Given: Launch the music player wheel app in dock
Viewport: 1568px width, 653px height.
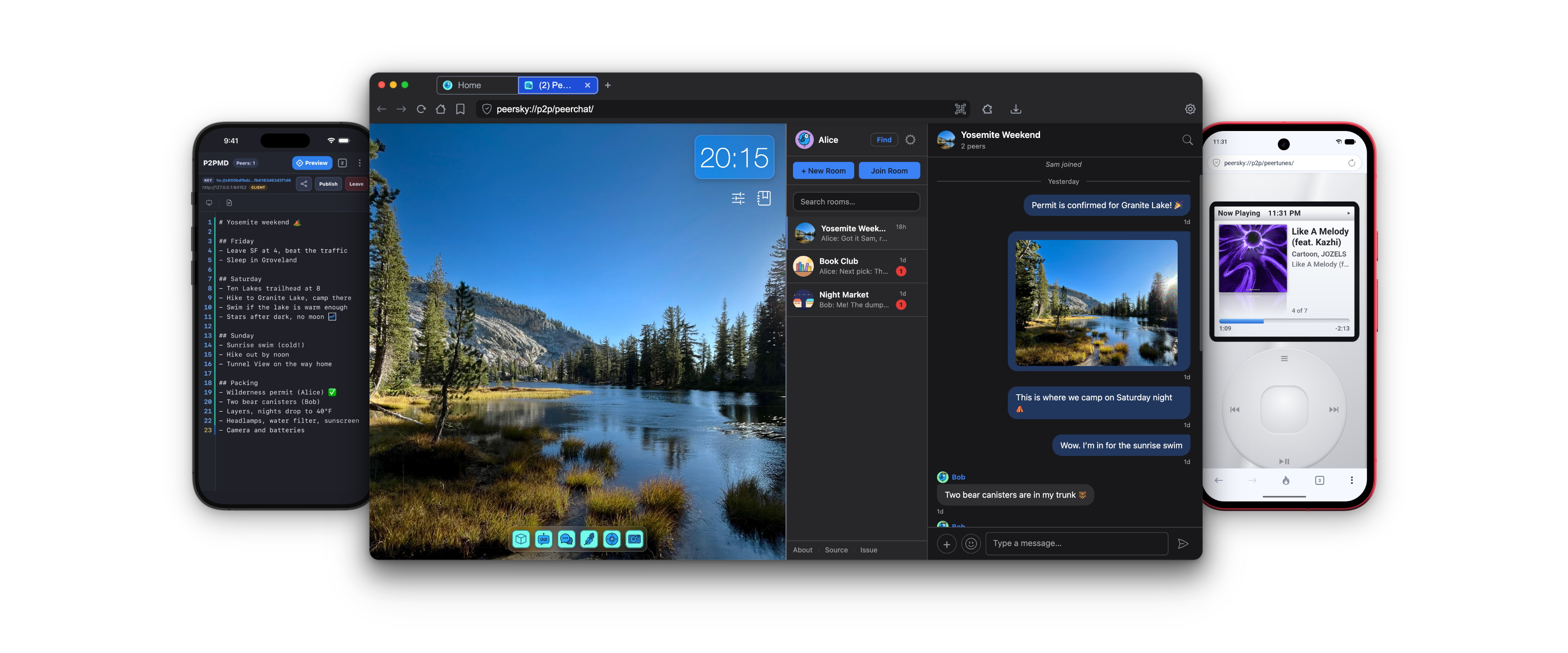Looking at the screenshot, I should (x=612, y=539).
